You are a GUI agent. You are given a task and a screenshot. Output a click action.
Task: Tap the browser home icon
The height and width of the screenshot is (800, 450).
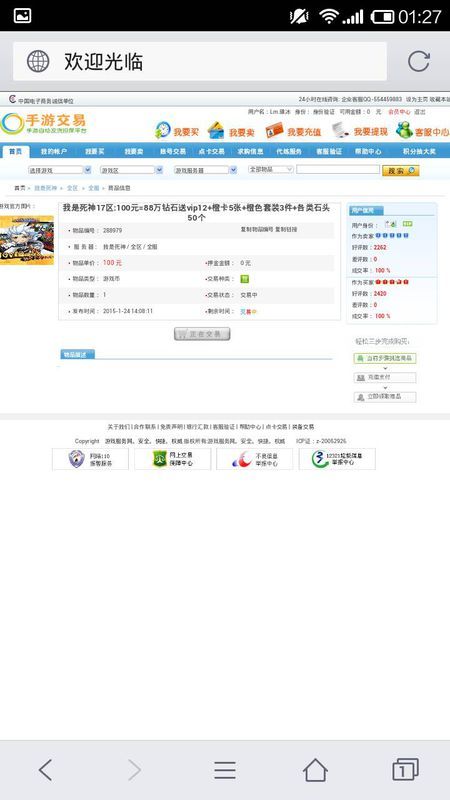click(315, 769)
